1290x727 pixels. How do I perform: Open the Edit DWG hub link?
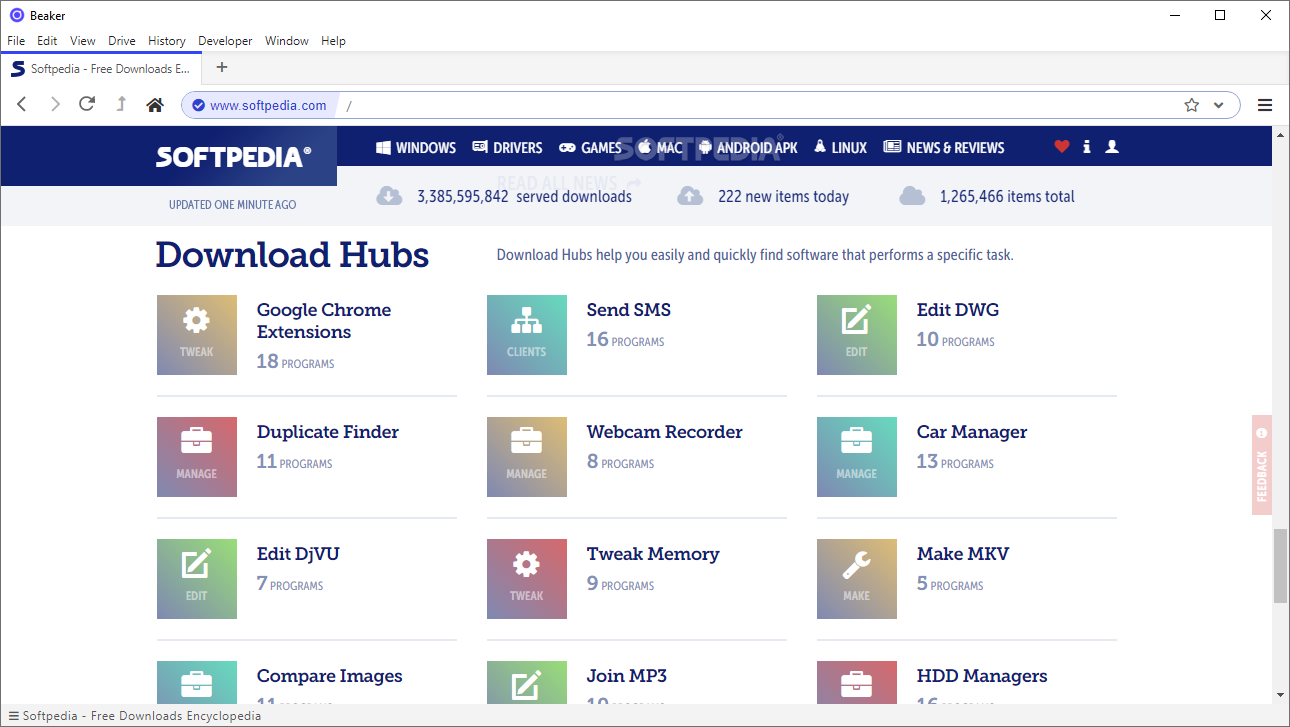tap(958, 310)
